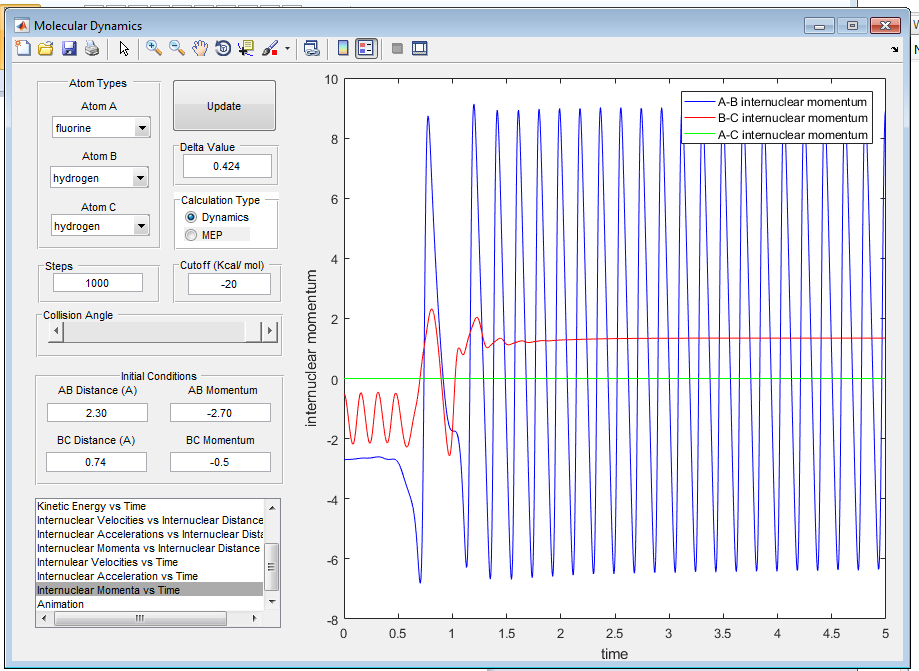
Task: Click the Open File folder icon
Action: pyautogui.click(x=46, y=48)
